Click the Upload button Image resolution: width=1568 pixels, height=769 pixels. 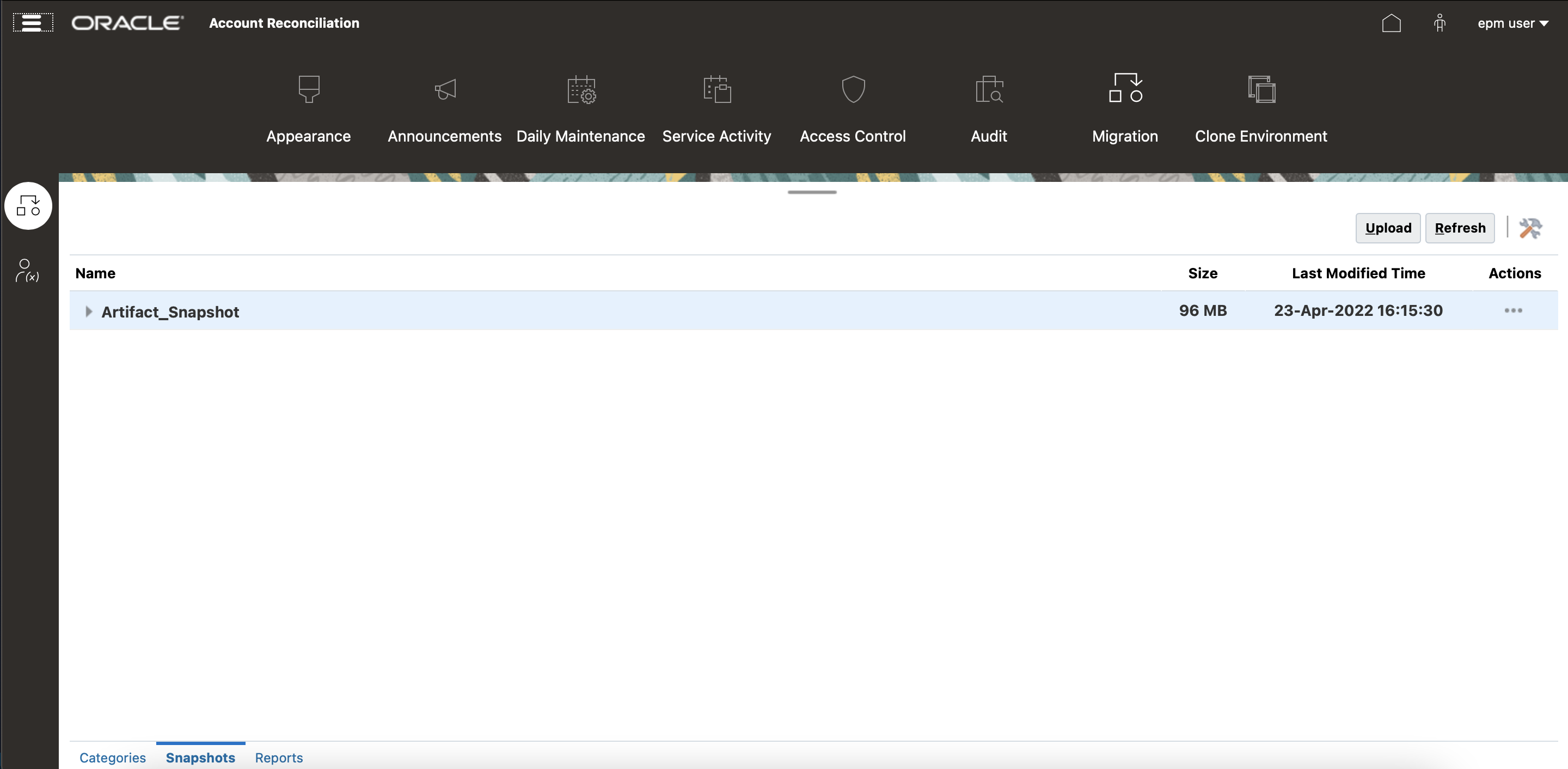pyautogui.click(x=1387, y=228)
